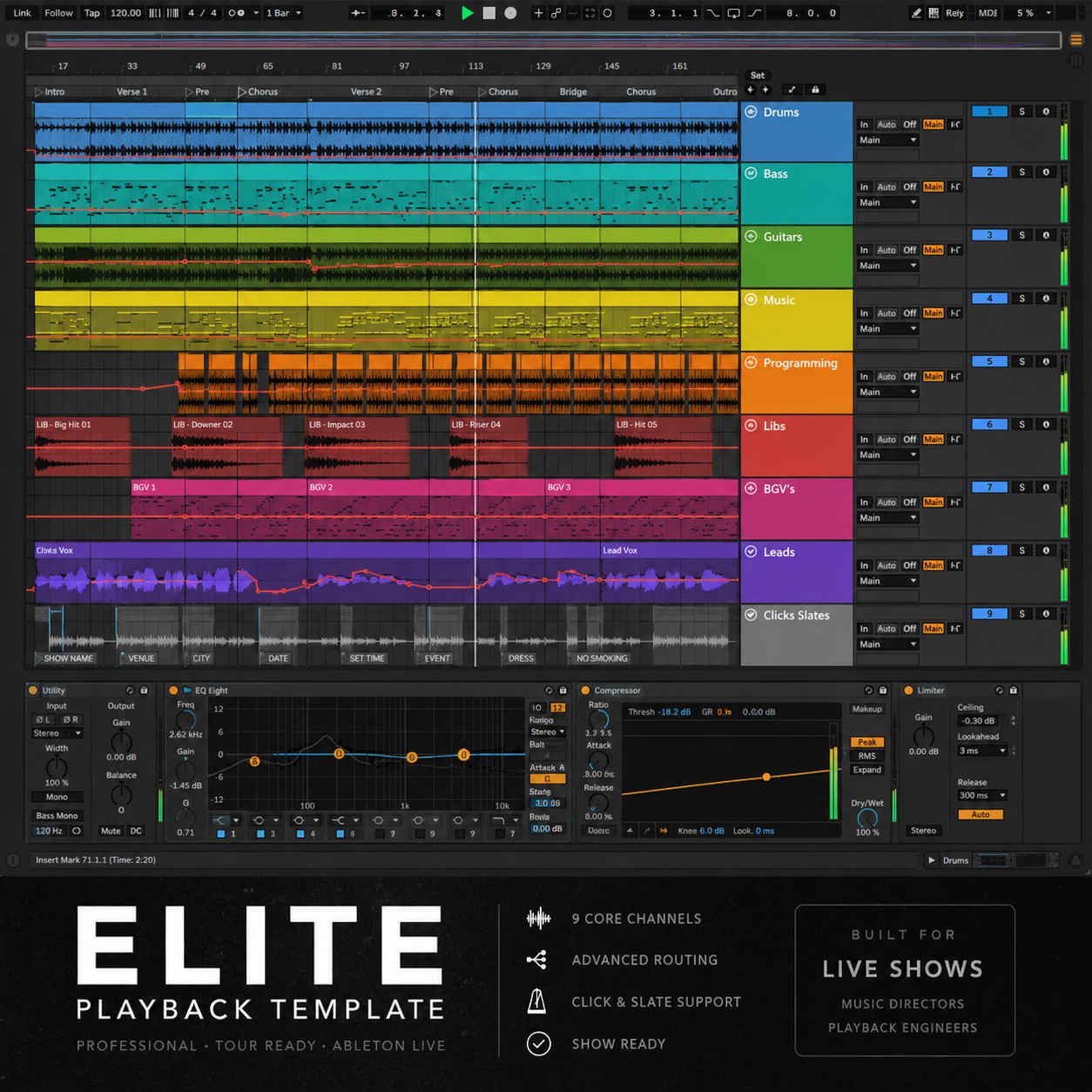The height and width of the screenshot is (1092, 1092).
Task: Stop playback with the square Stop button
Action: pyautogui.click(x=489, y=13)
